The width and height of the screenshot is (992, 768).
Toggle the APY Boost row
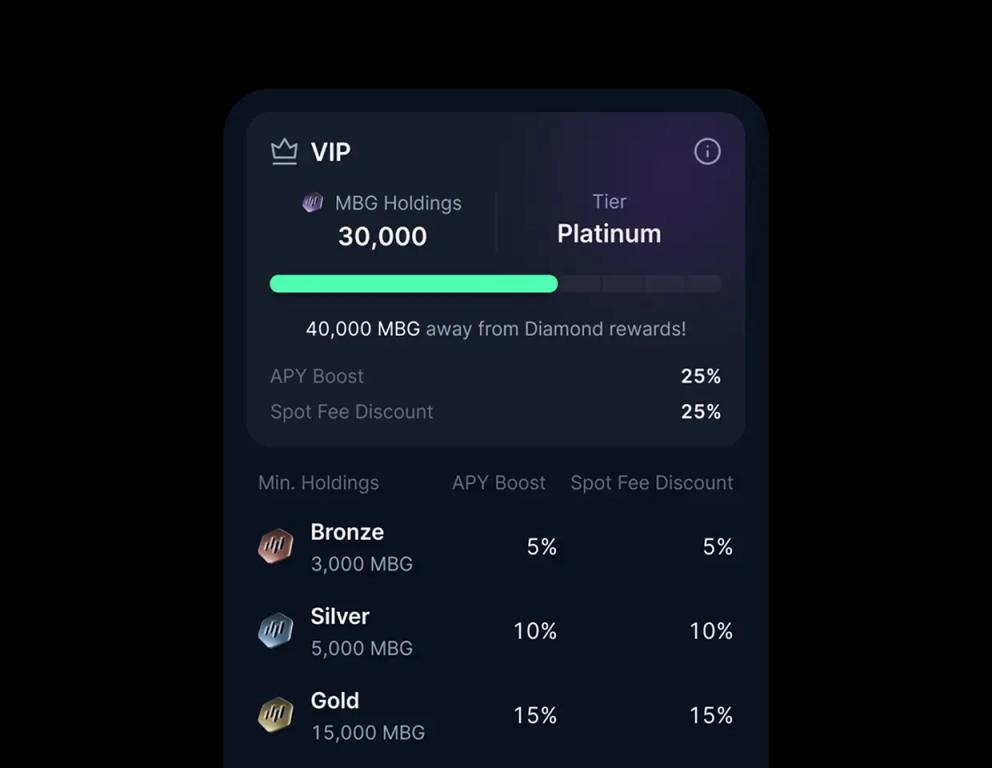(x=495, y=376)
